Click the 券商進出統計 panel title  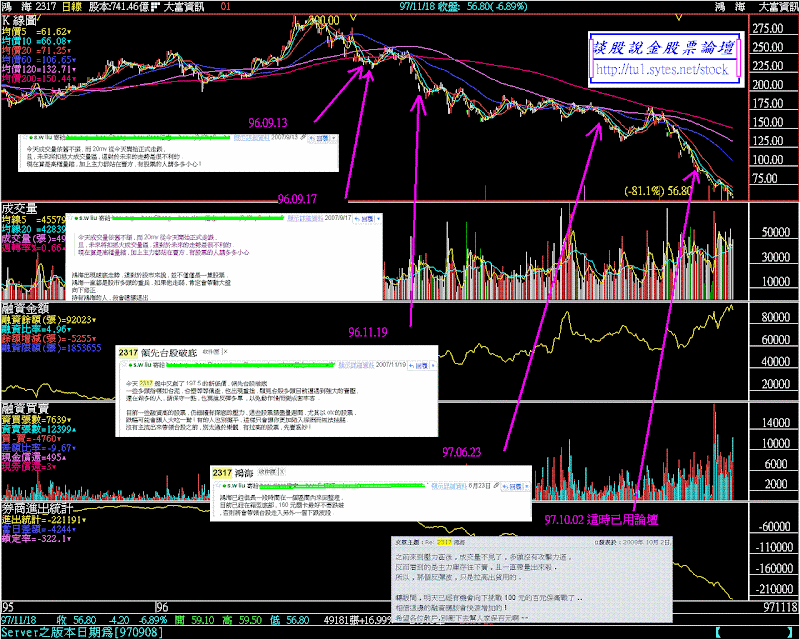pyautogui.click(x=37, y=508)
